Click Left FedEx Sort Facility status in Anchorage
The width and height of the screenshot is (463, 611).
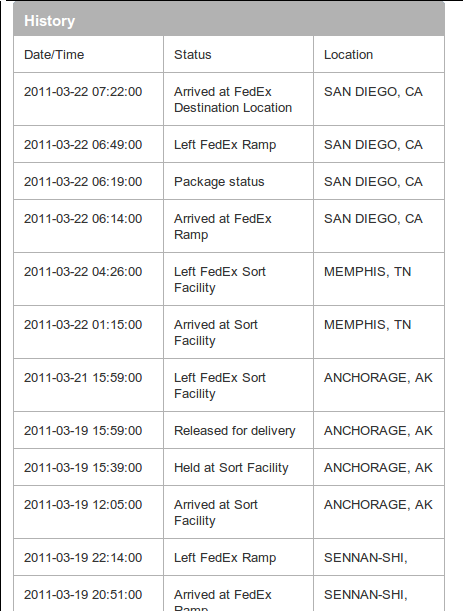click(x=220, y=386)
